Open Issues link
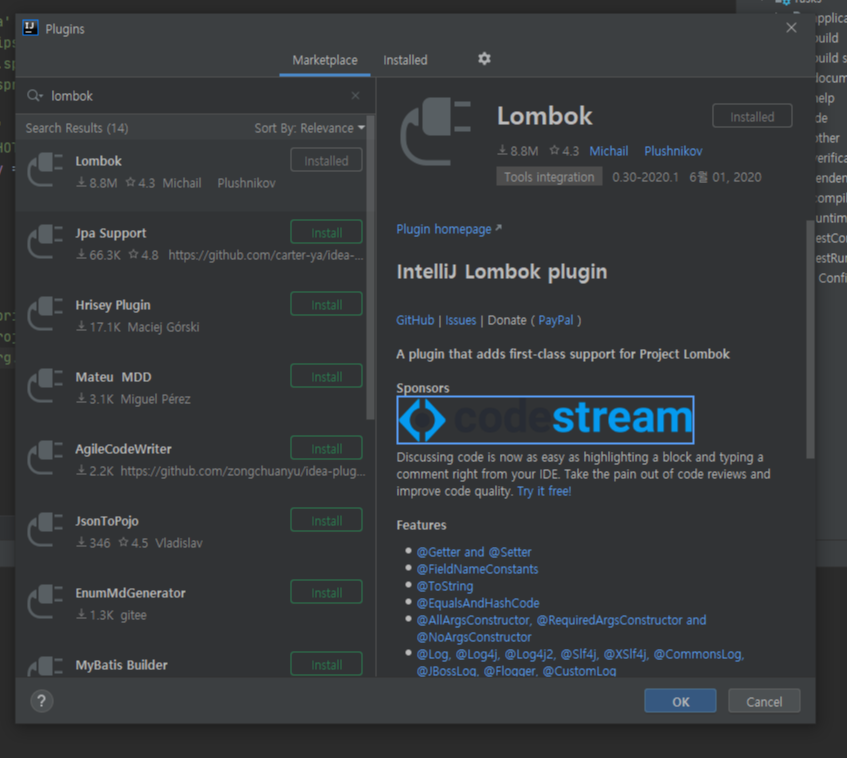 (x=460, y=320)
